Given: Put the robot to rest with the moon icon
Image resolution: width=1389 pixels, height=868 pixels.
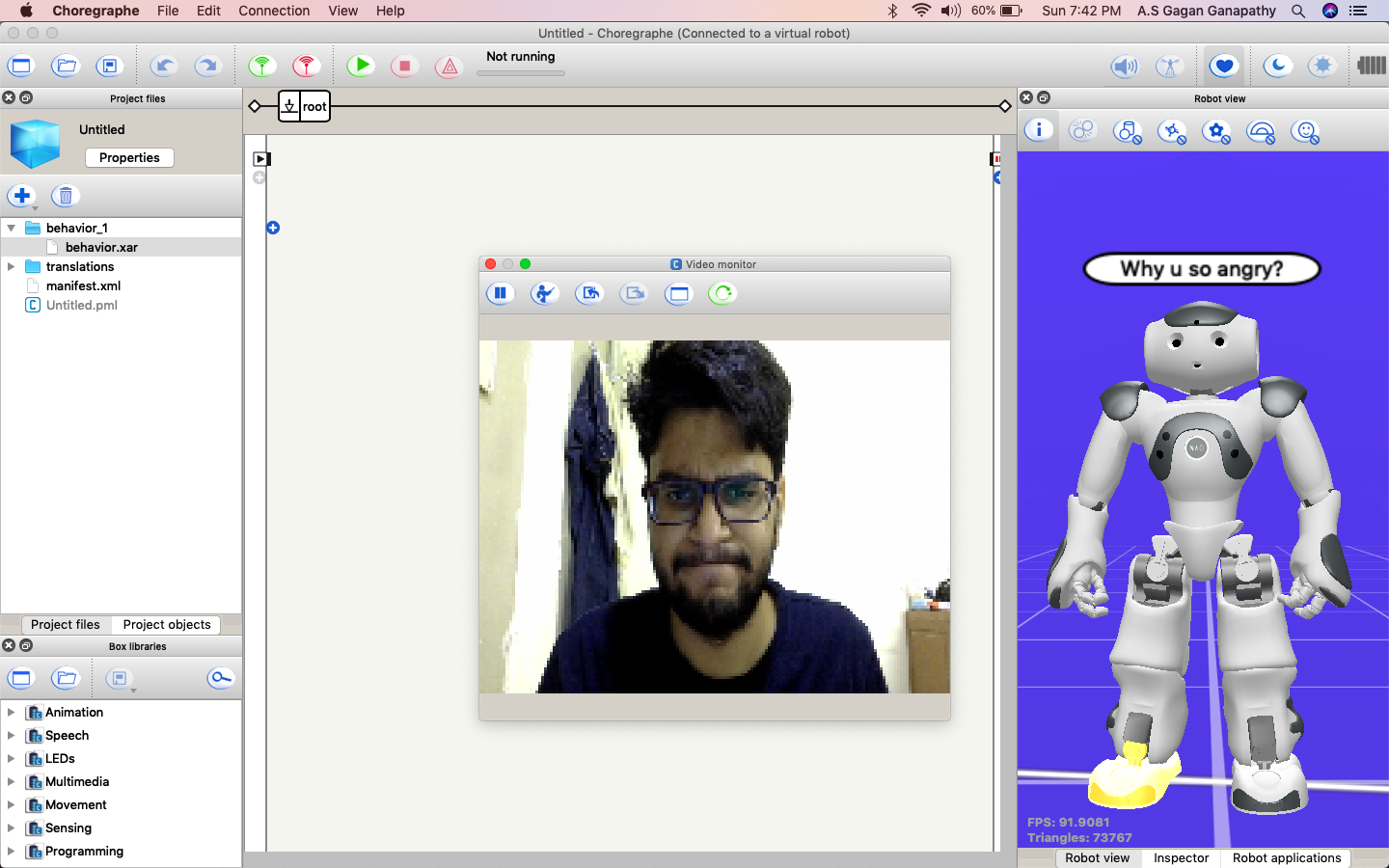Looking at the screenshot, I should [1278, 66].
